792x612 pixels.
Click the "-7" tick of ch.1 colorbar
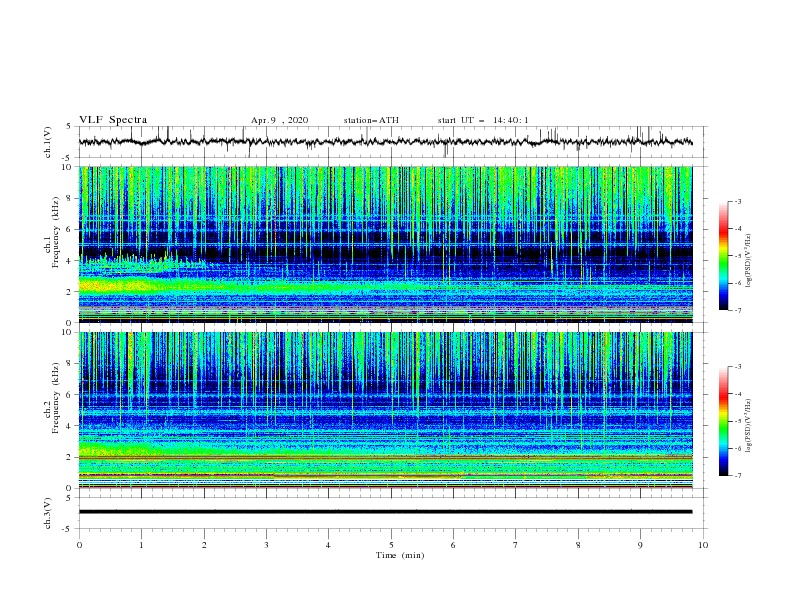point(737,310)
